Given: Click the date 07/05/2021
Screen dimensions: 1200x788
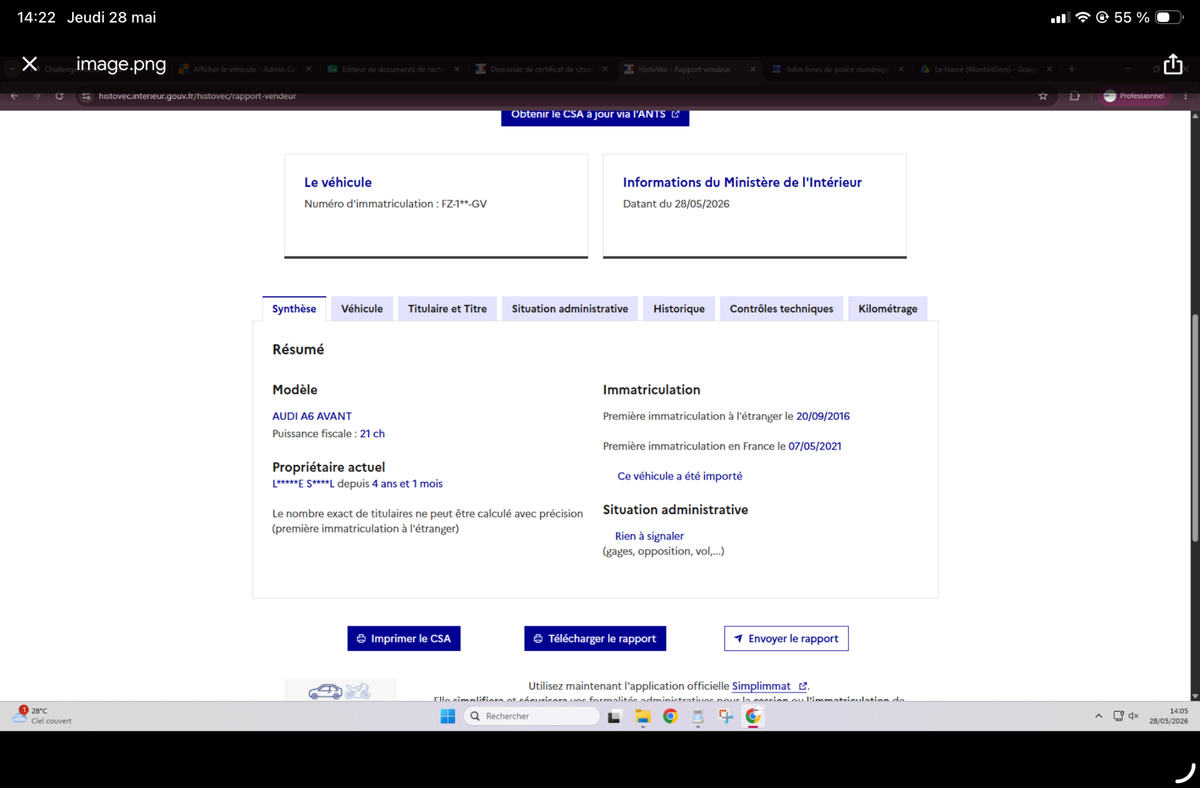Looking at the screenshot, I should tap(815, 446).
